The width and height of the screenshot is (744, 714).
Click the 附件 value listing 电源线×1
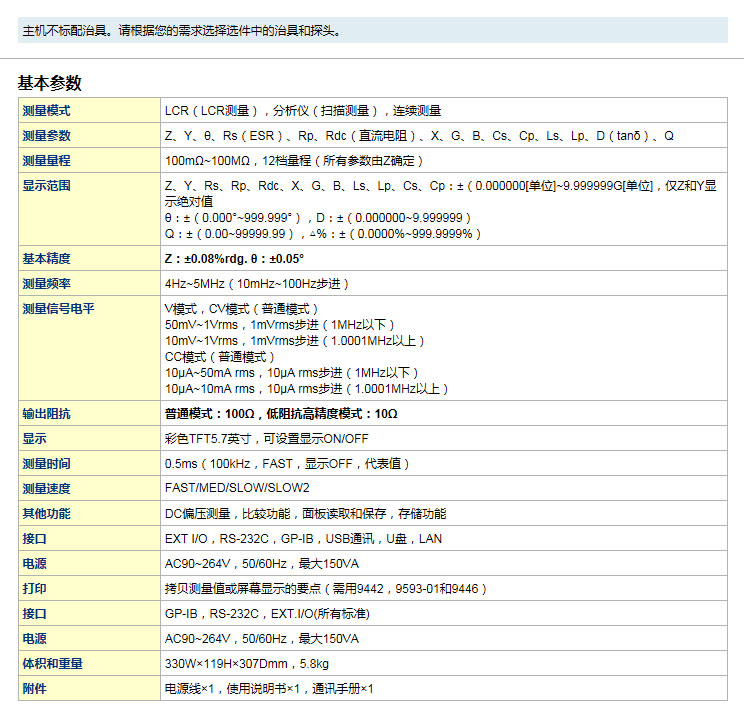[x=269, y=689]
